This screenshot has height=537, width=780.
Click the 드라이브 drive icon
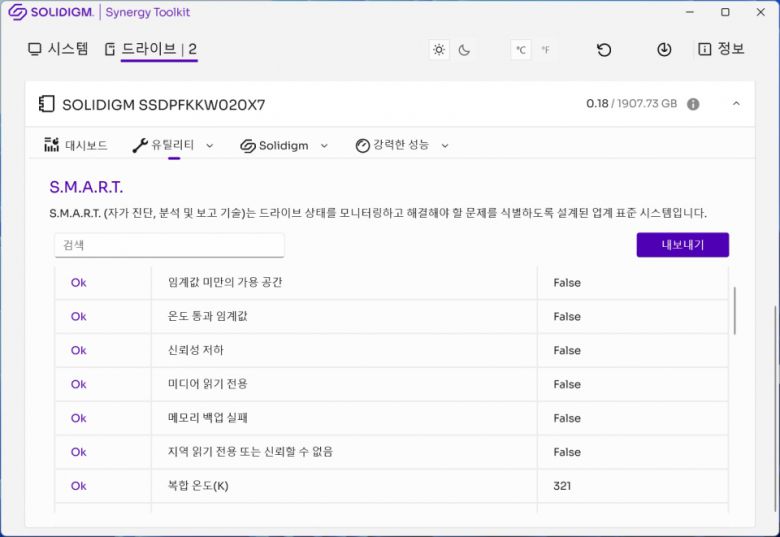[x=110, y=49]
